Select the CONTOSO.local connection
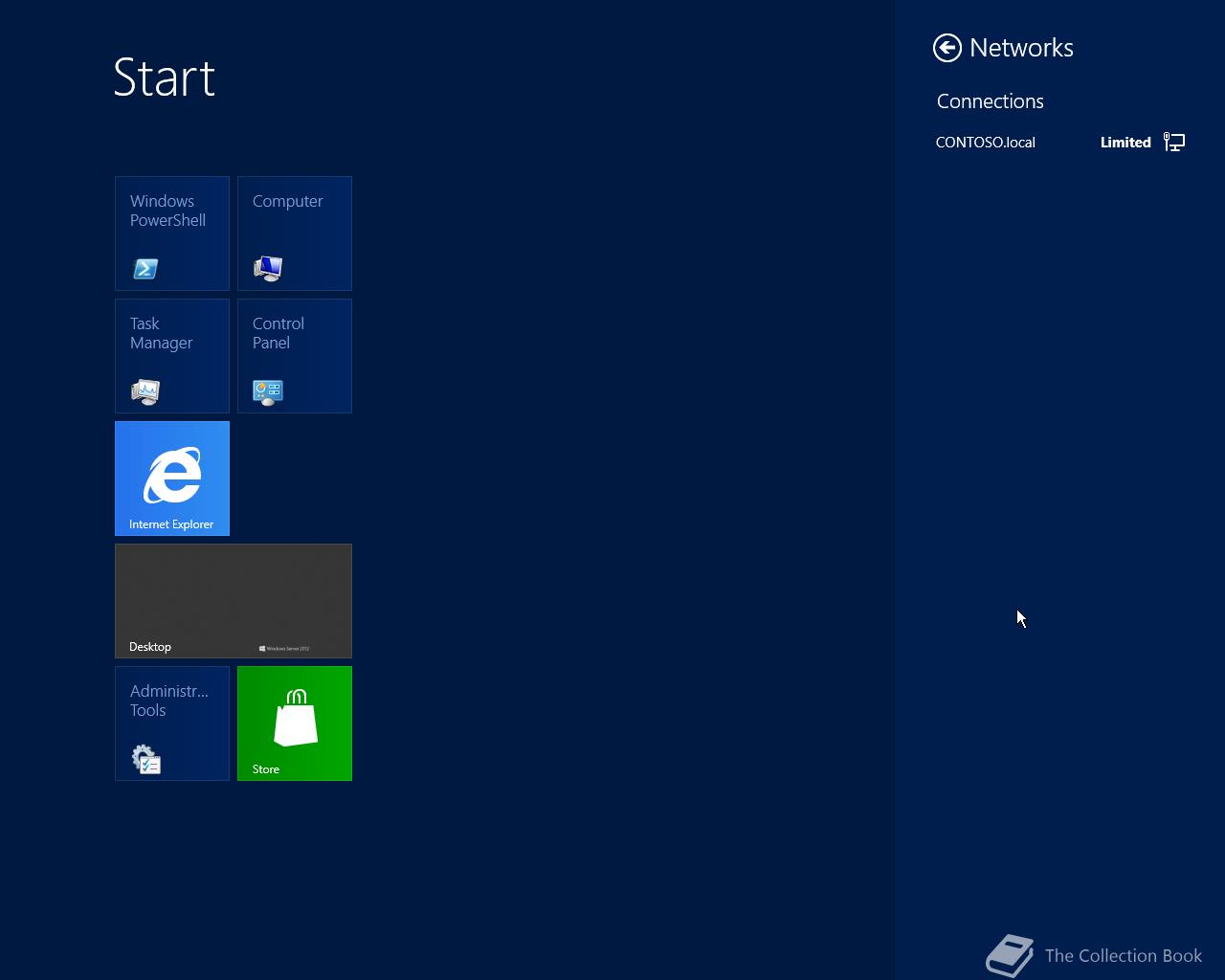Viewport: 1225px width, 980px height. (x=1060, y=143)
